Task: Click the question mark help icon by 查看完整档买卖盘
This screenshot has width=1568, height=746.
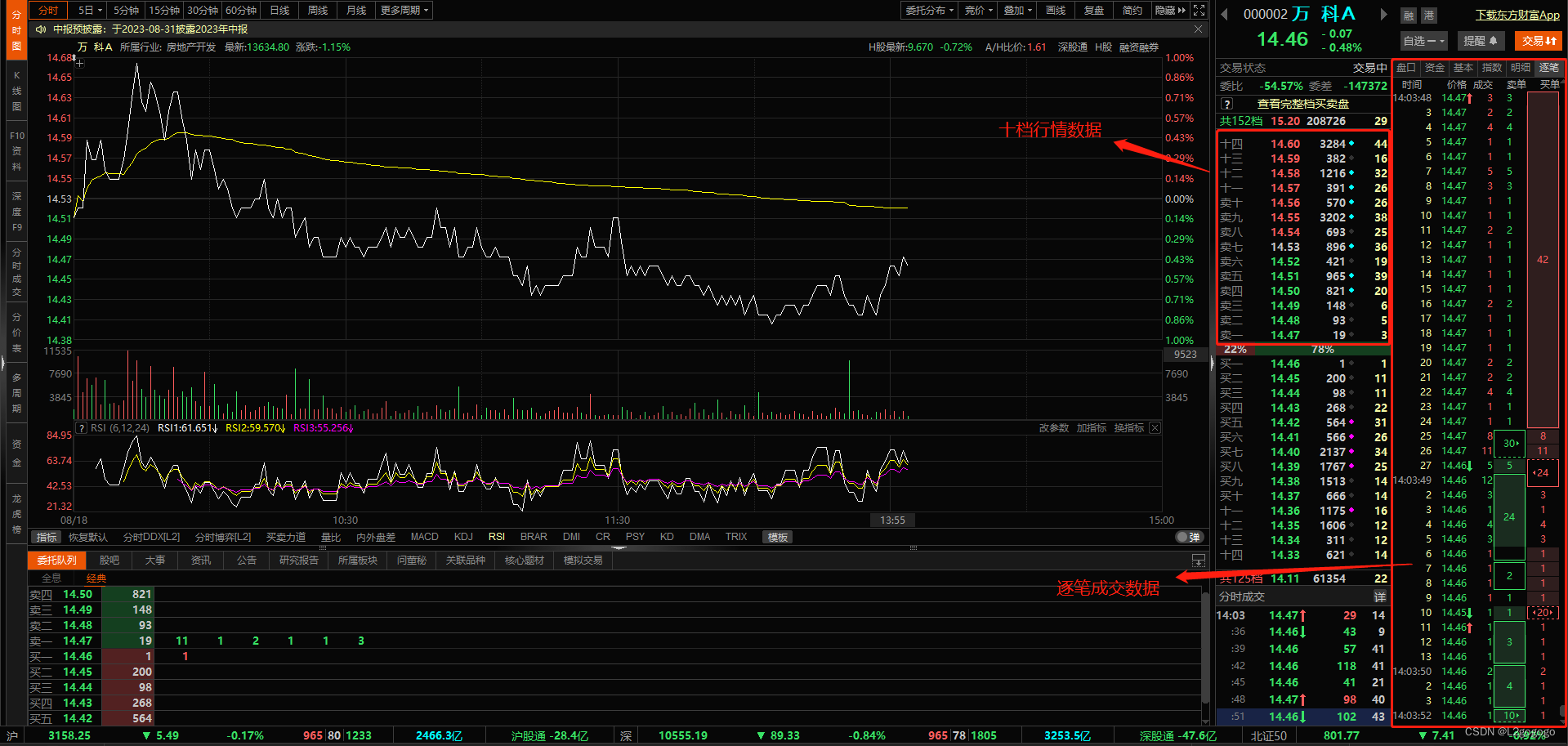Action: pos(1226,104)
